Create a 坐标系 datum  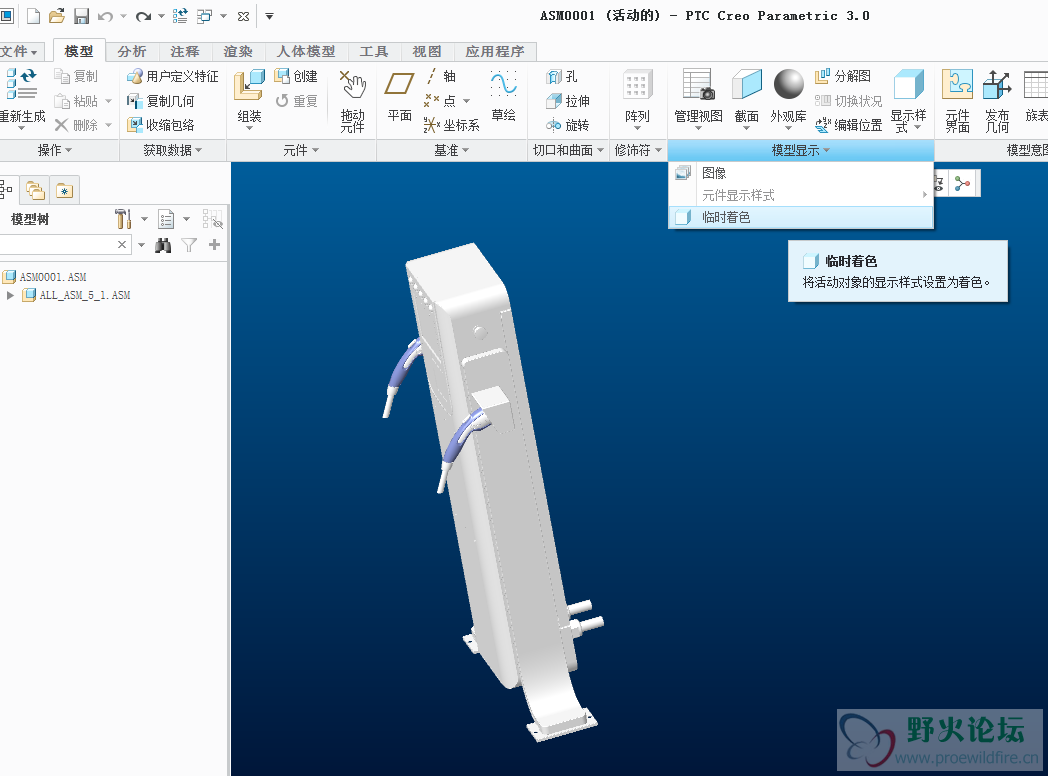click(451, 125)
